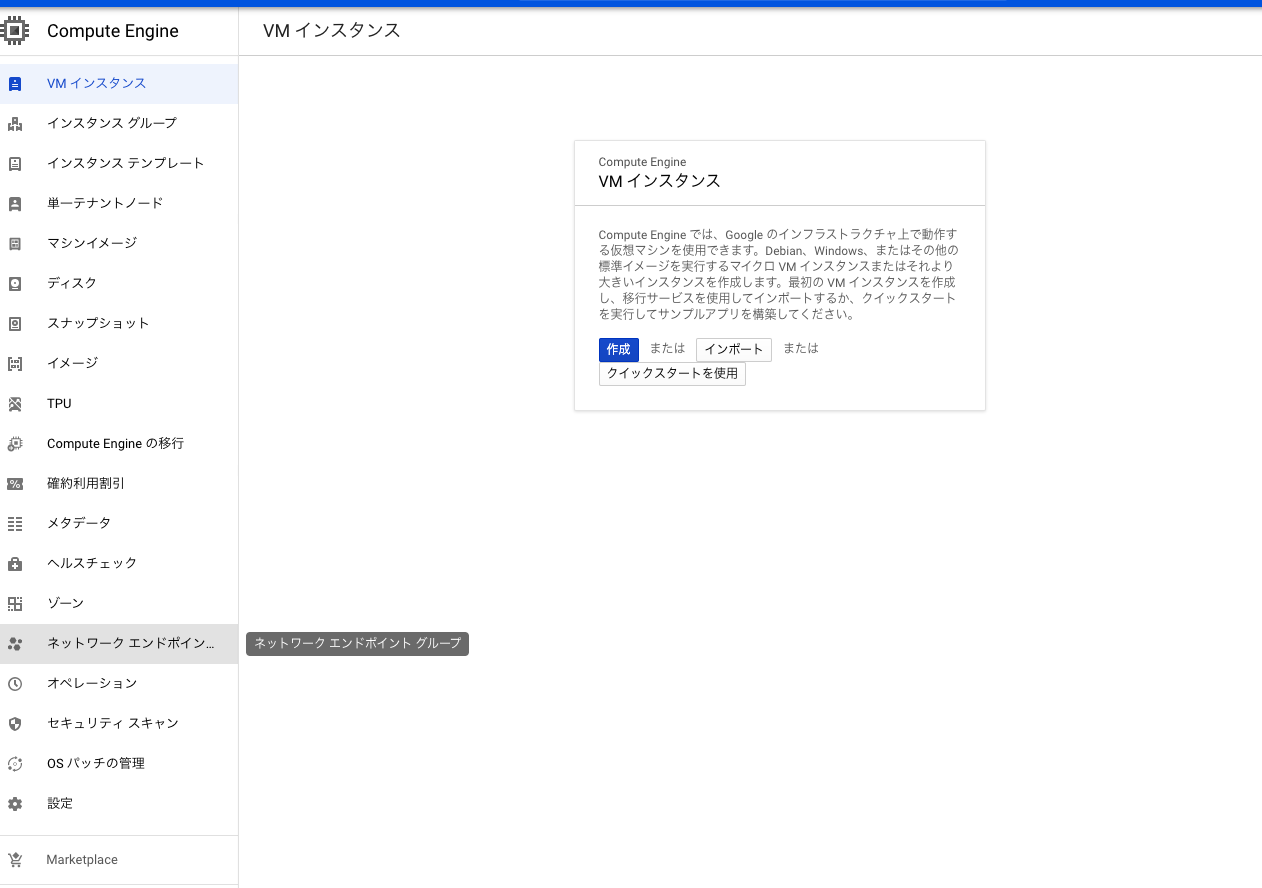Screen dimensions: 1262x888
Task: Select the ディスク icon in the sidebar
Action: (x=15, y=283)
